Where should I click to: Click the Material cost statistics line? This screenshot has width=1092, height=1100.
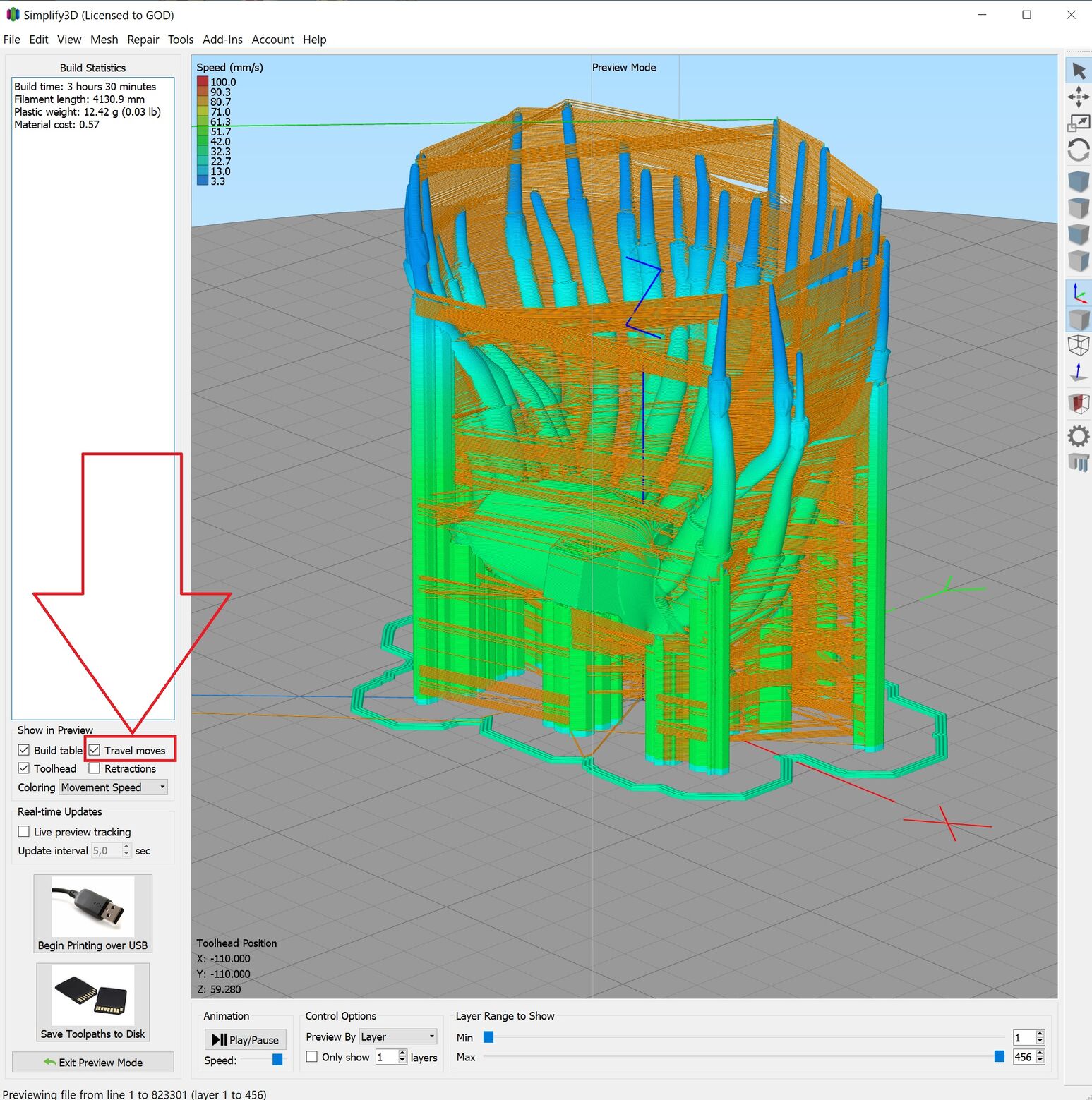tap(56, 125)
